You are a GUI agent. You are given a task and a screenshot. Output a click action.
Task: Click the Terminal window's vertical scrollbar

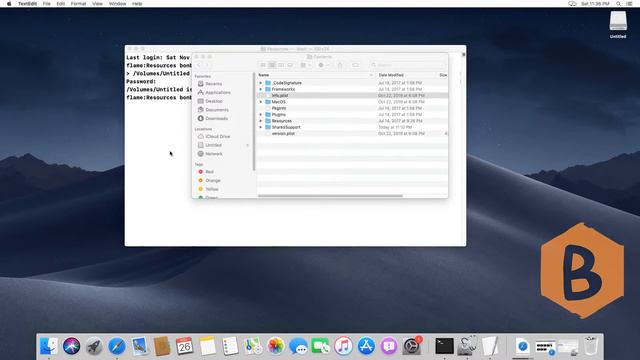tap(463, 149)
